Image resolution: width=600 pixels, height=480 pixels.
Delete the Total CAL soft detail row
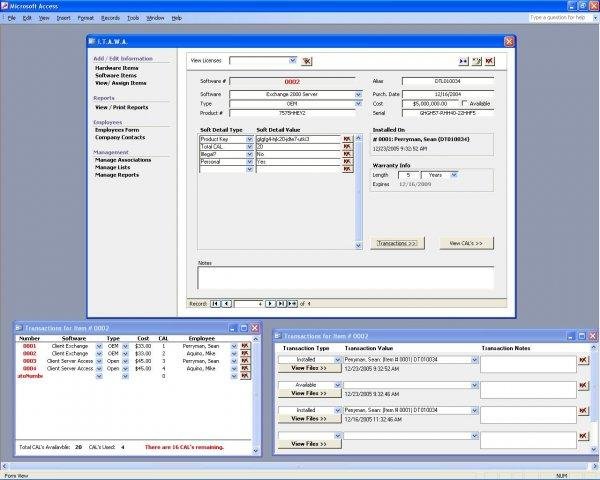347,147
